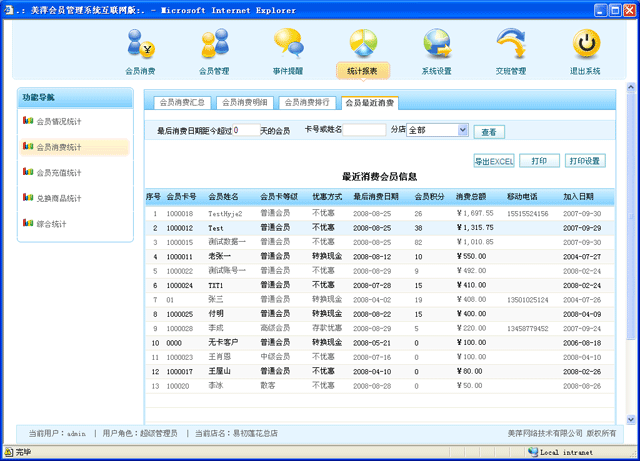Click the 消费总额 column header
This screenshot has width=640, height=461.
coord(471,197)
